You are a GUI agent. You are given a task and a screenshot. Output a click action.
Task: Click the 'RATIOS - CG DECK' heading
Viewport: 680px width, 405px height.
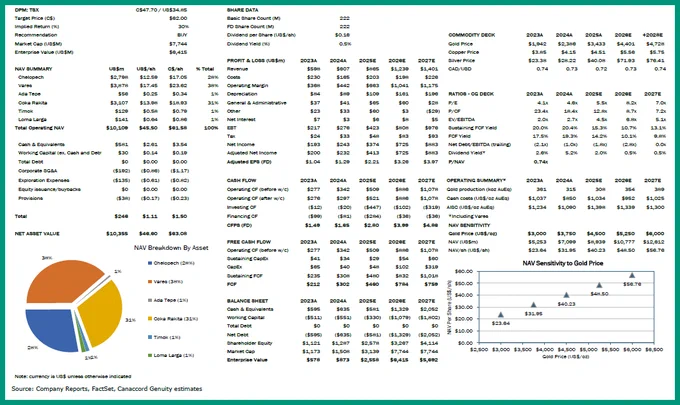pyautogui.click(x=471, y=94)
